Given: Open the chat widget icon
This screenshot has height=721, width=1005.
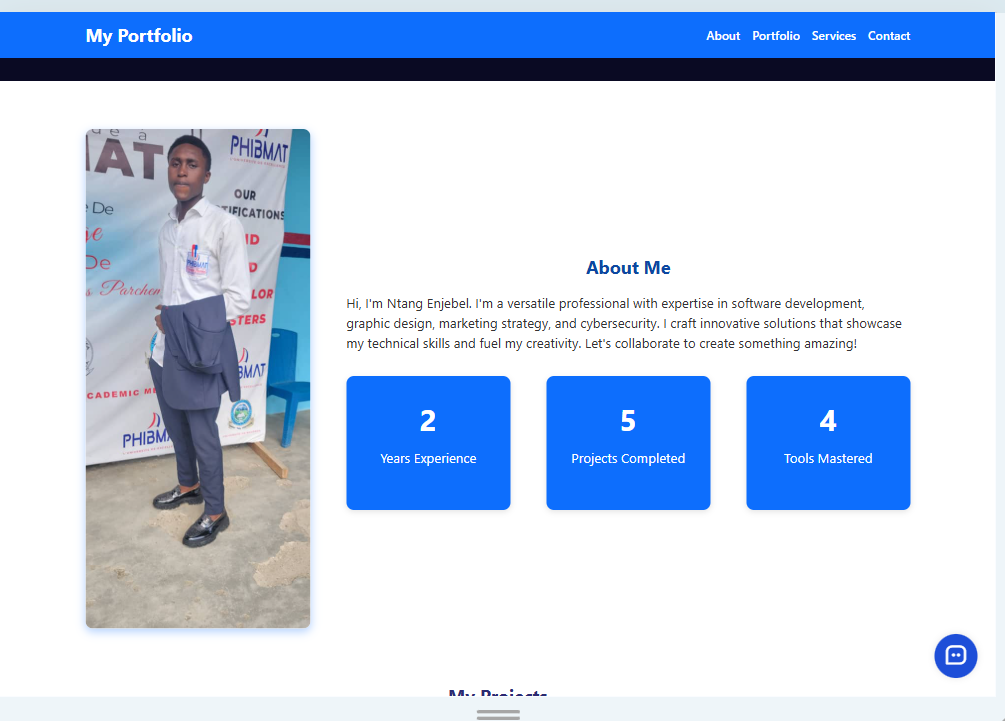Looking at the screenshot, I should [955, 656].
